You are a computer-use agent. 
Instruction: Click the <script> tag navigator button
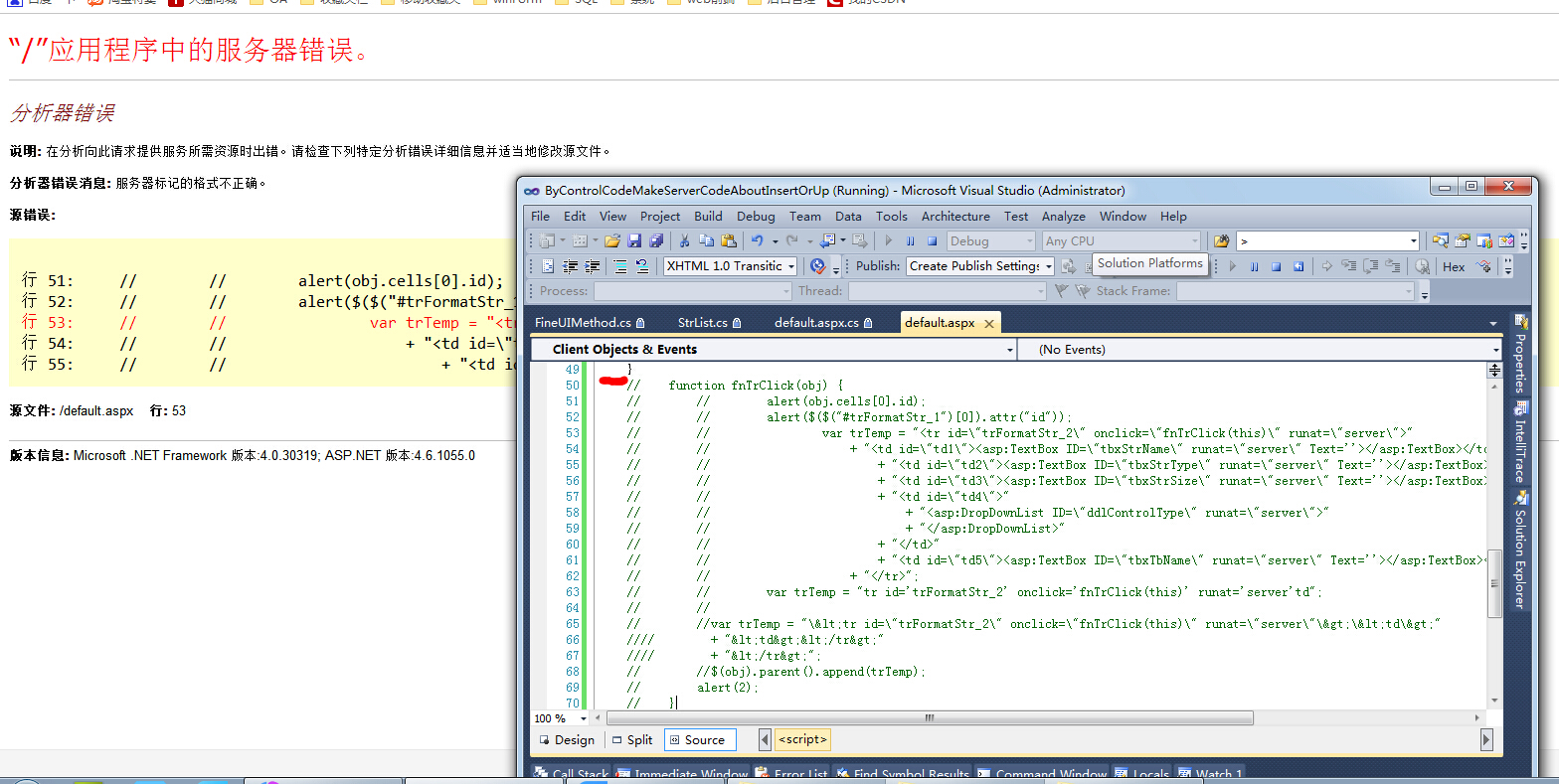802,739
